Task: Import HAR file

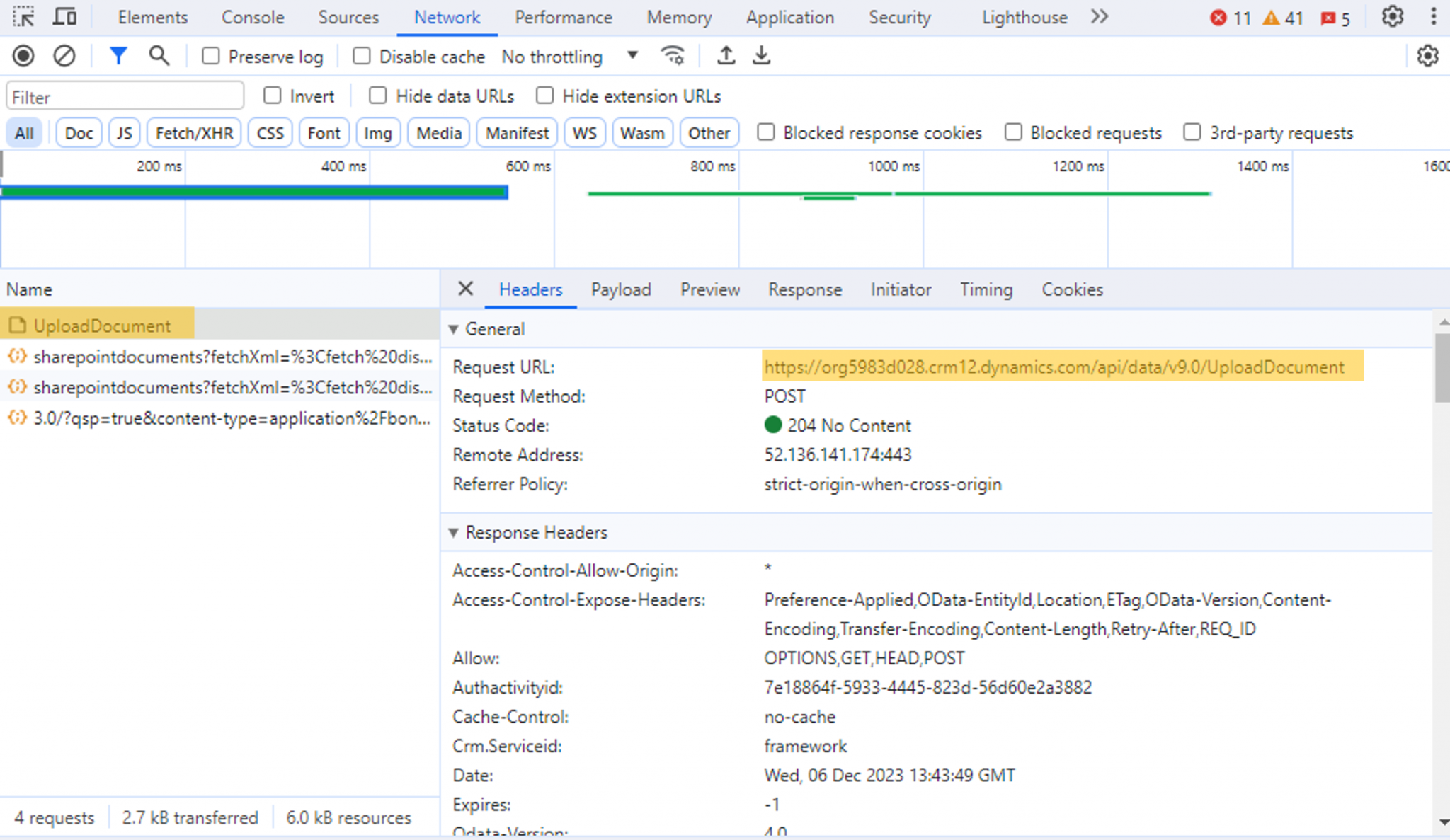Action: (x=726, y=55)
